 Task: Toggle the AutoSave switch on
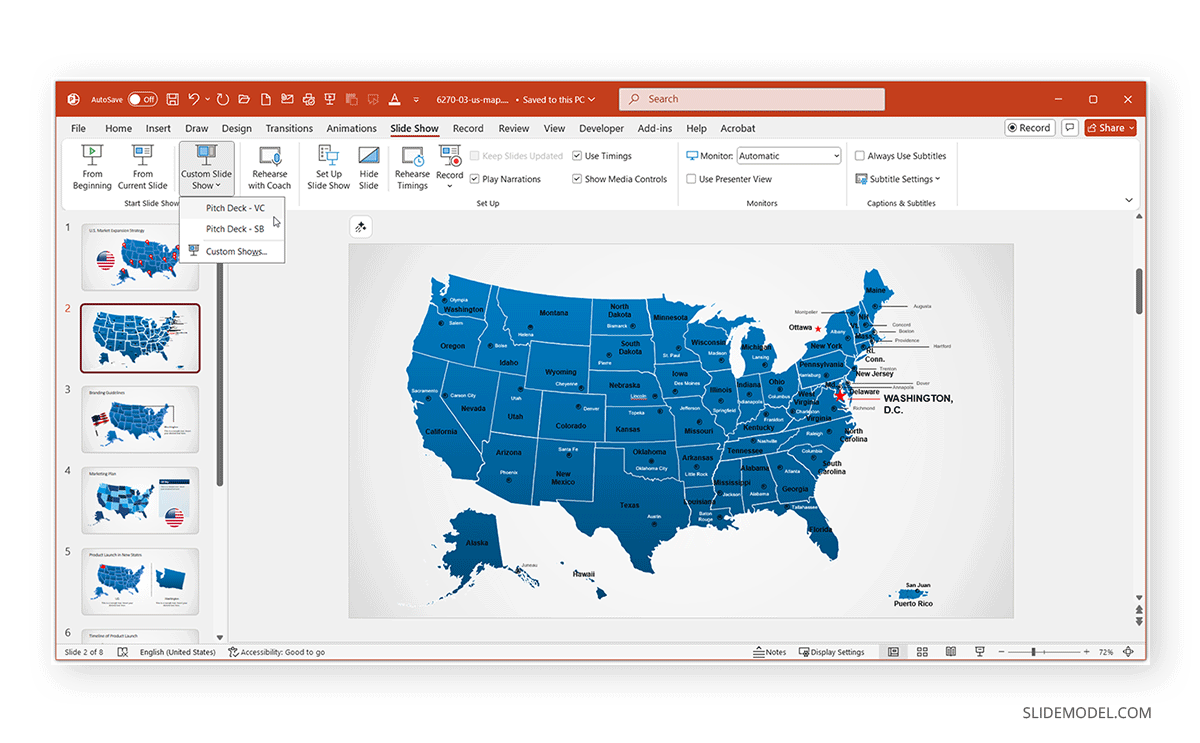click(141, 99)
